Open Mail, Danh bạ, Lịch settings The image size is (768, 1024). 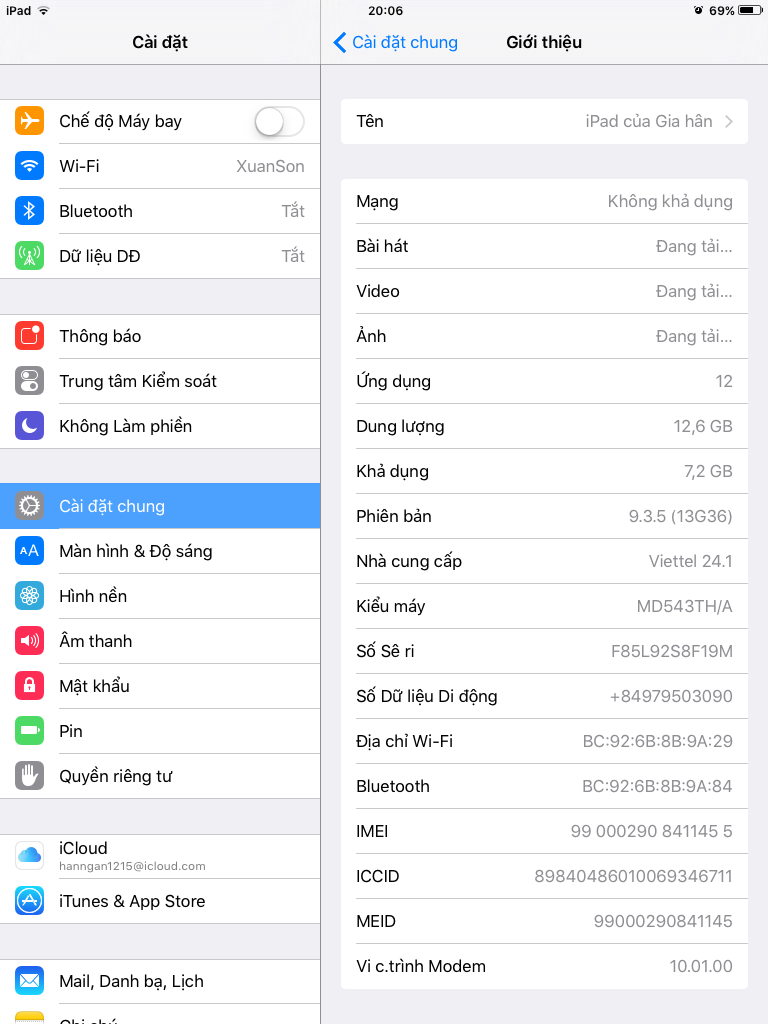(x=160, y=982)
